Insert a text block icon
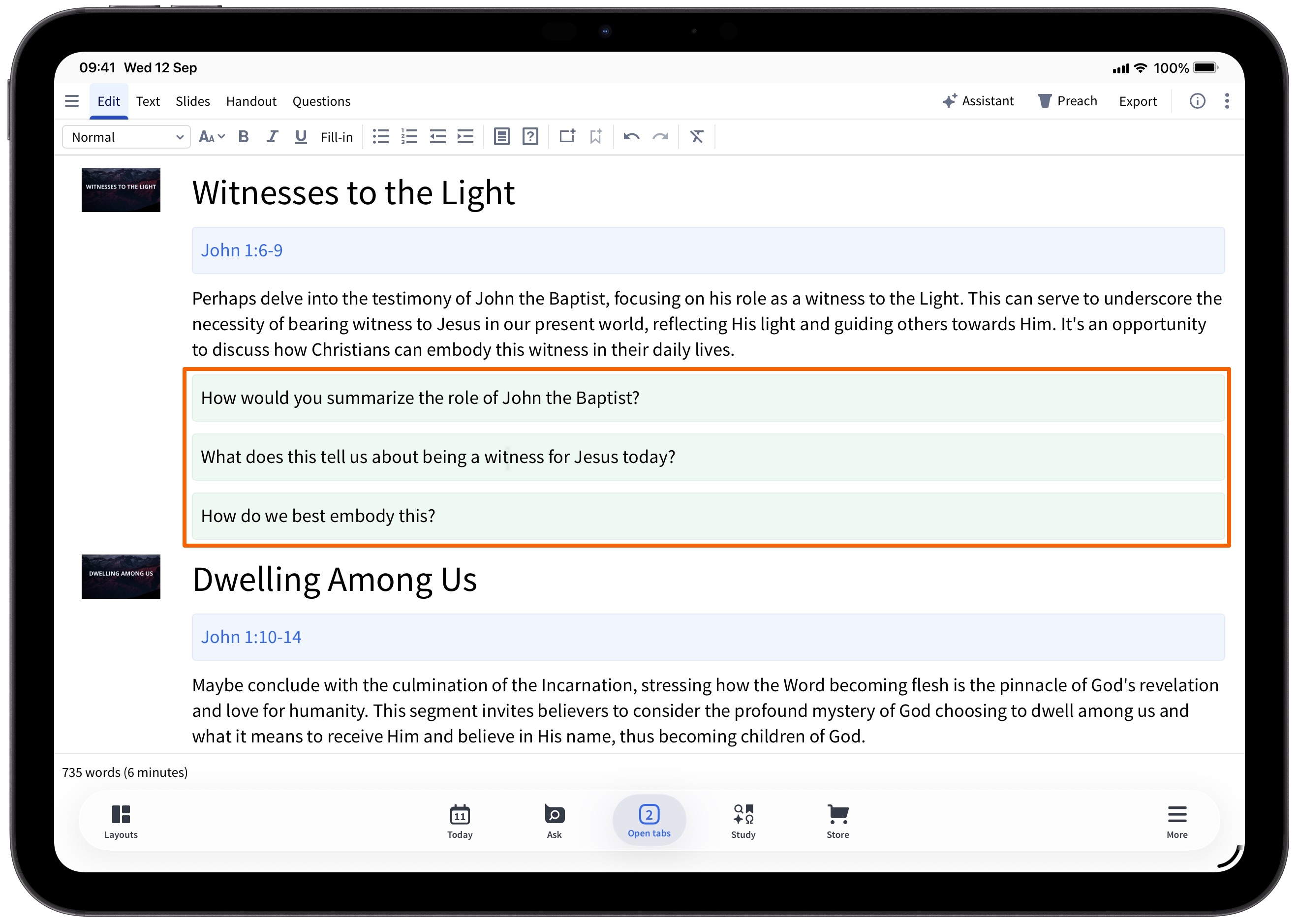 click(x=501, y=137)
